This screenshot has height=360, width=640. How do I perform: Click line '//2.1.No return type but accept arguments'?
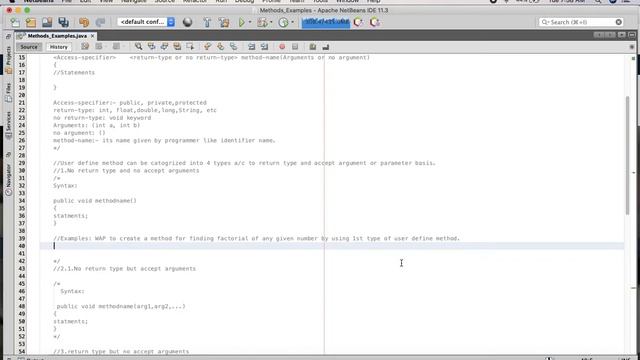click(x=124, y=269)
